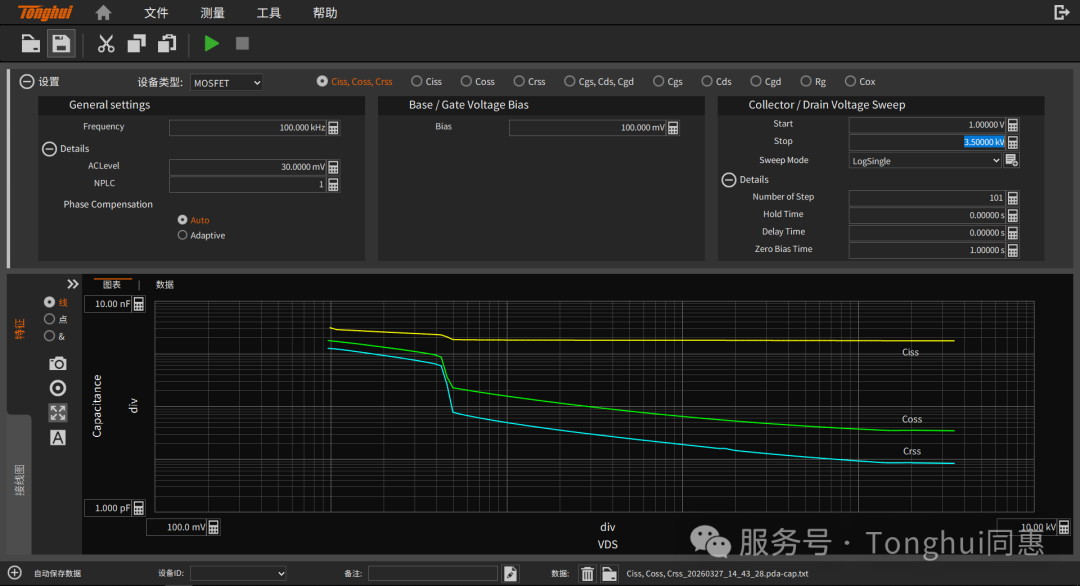This screenshot has width=1080, height=586.
Task: Click the Open folder icon in toolbar
Action: tap(31, 43)
